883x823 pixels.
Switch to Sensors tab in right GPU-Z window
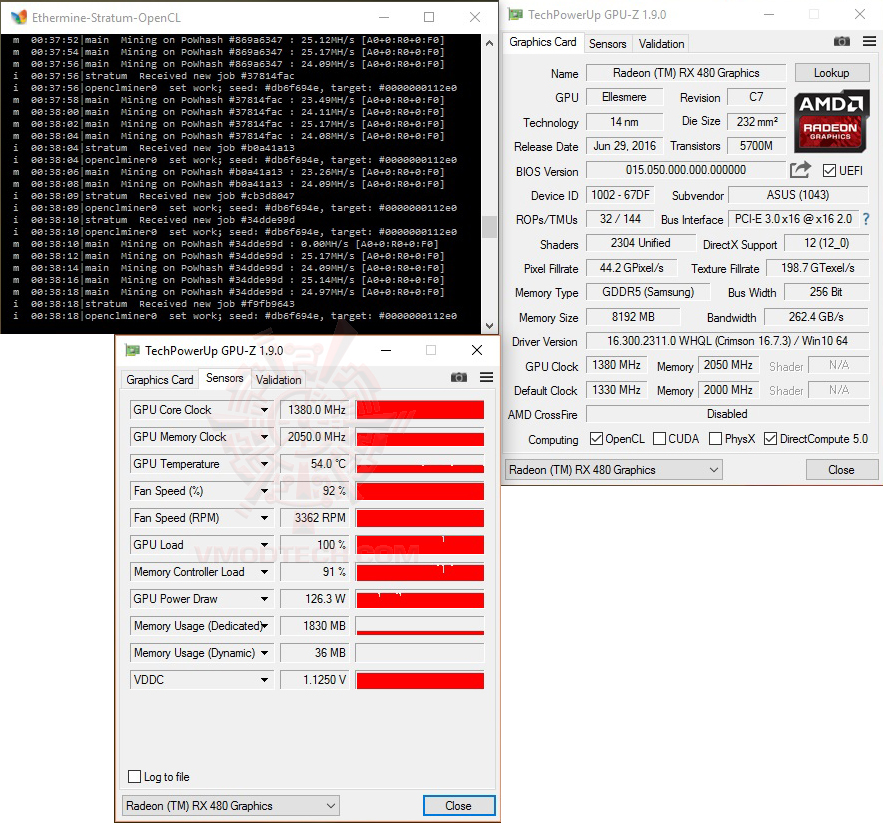607,43
